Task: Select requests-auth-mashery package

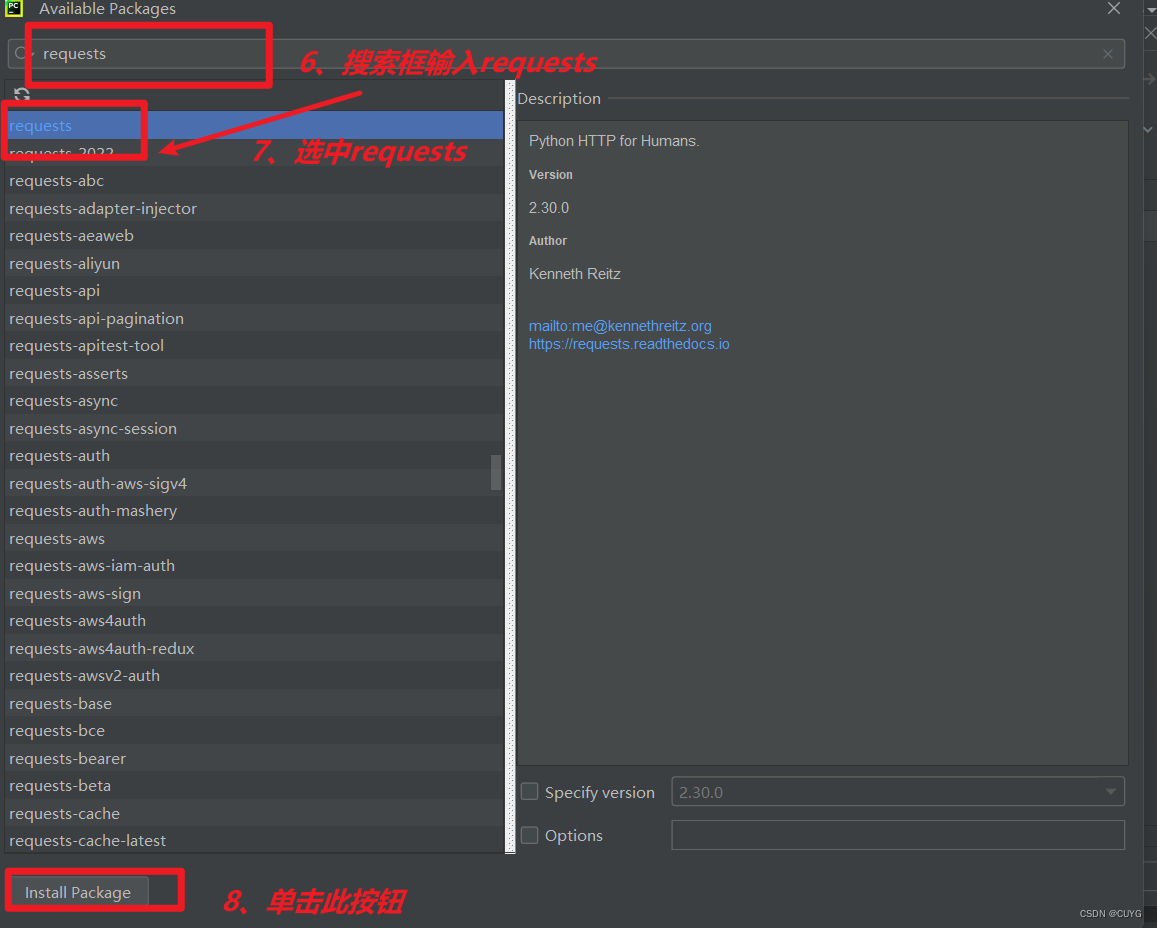Action: (x=255, y=510)
